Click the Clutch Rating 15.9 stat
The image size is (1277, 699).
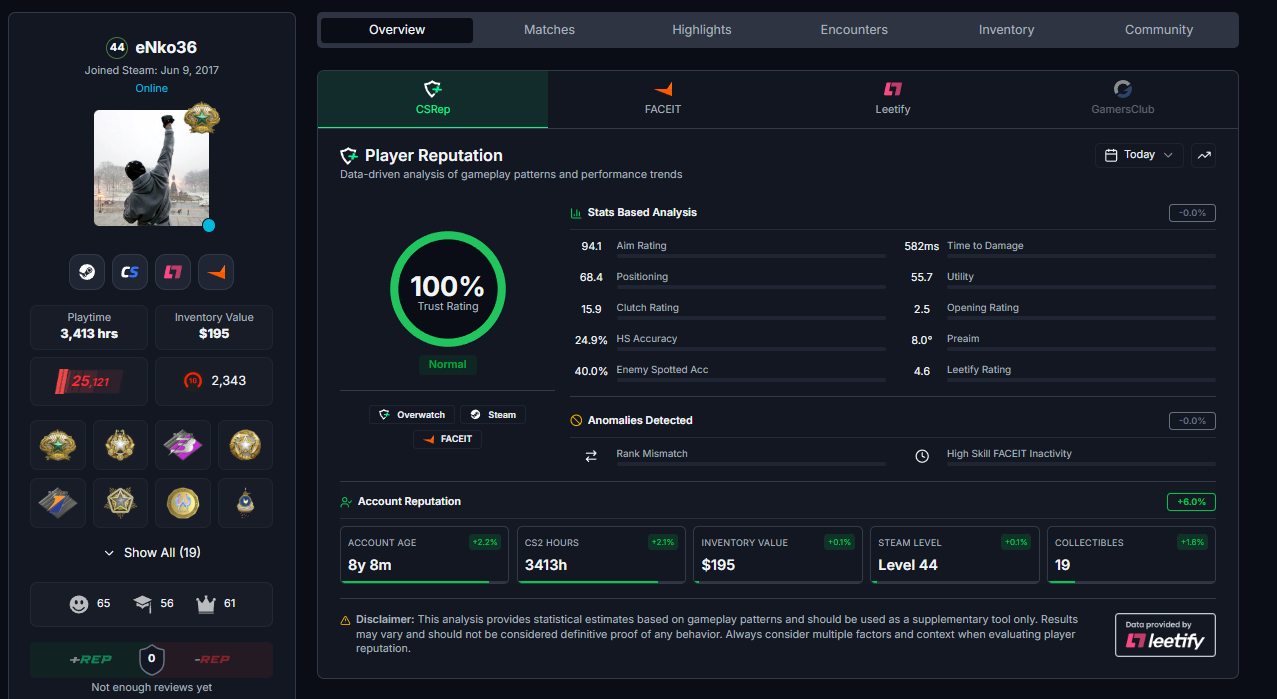(729, 309)
